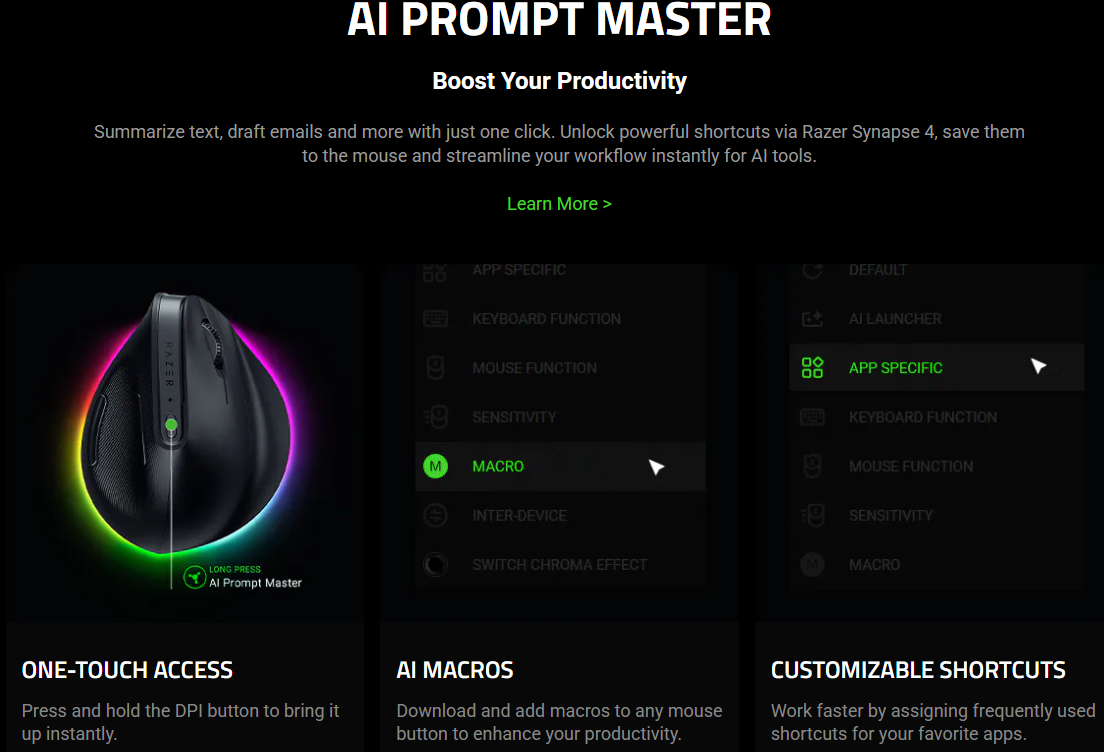
Task: Click the Switch Chroma Effect circle icon
Action: (x=435, y=565)
